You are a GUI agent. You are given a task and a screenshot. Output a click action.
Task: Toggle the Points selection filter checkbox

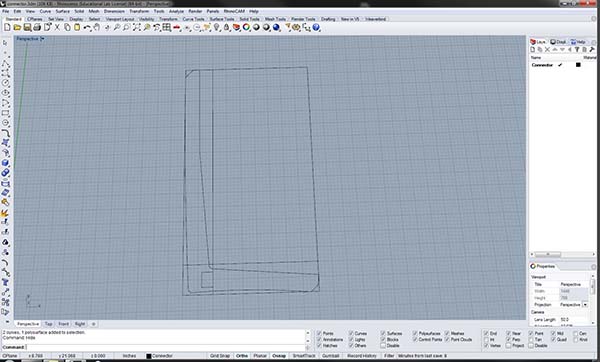319,334
